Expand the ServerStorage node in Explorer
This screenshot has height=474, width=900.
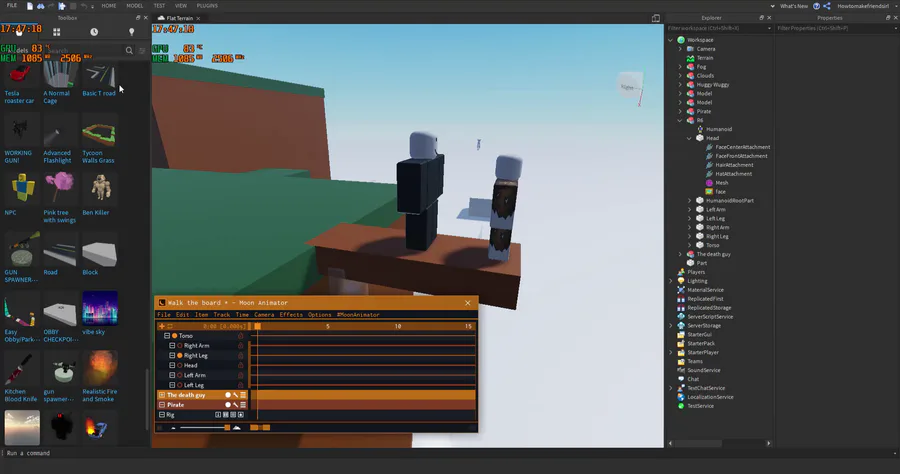670,325
